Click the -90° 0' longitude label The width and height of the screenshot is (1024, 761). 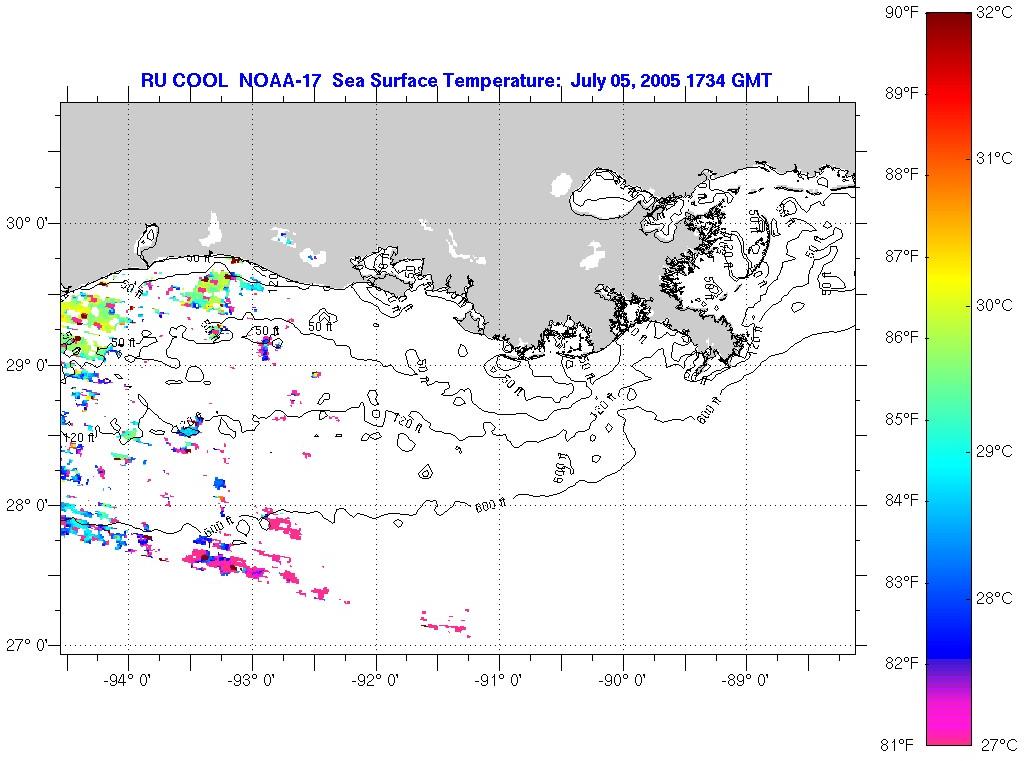pos(623,680)
